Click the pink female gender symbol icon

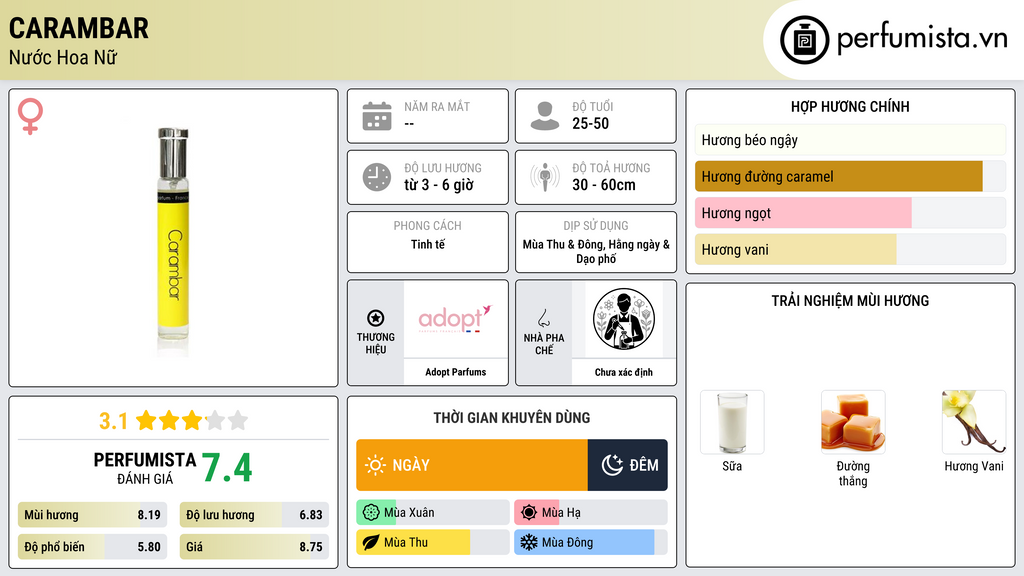tap(30, 116)
